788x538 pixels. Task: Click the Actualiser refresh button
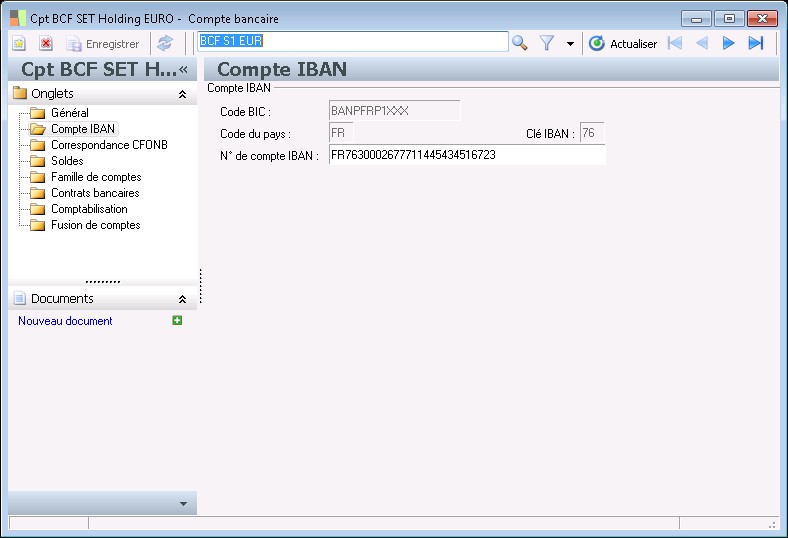click(x=623, y=44)
